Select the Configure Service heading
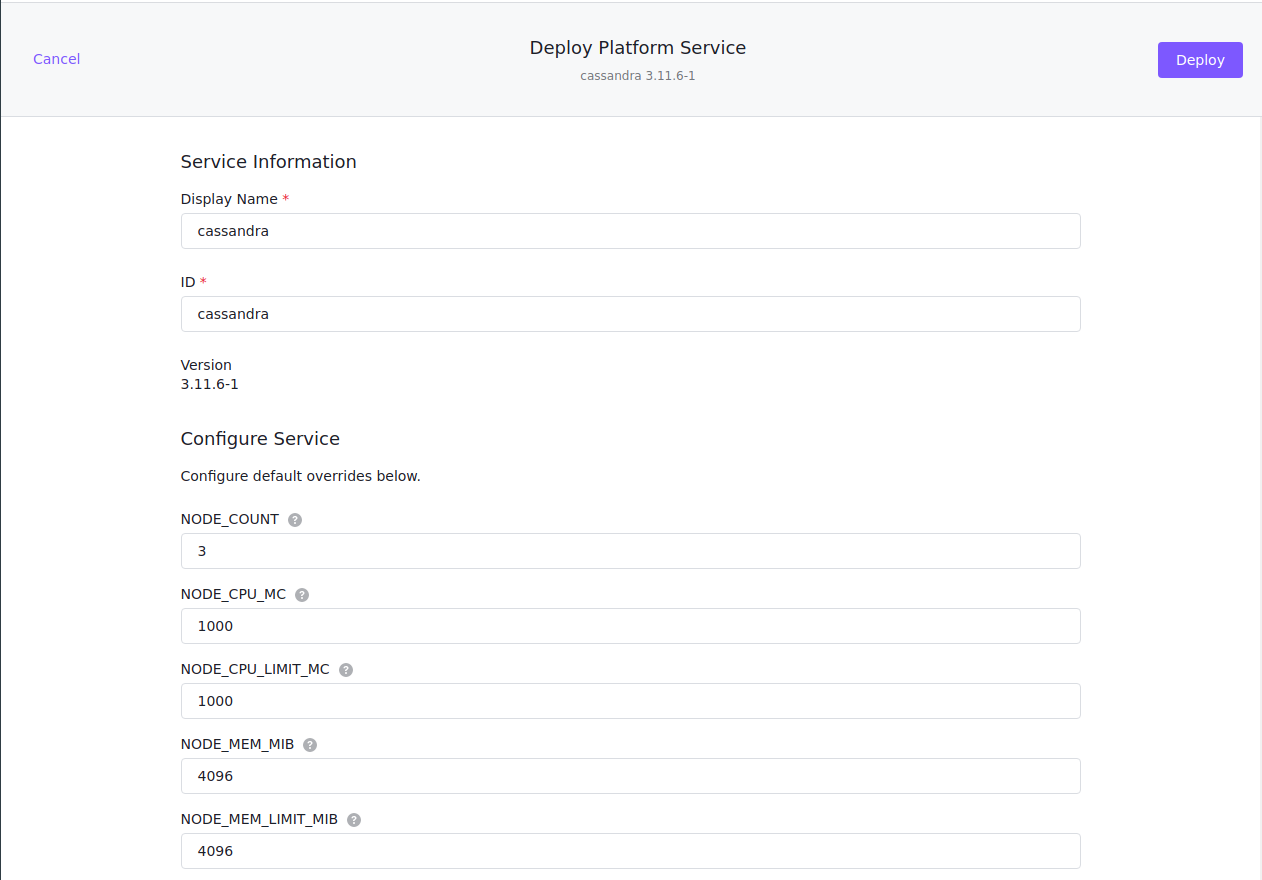 260,439
